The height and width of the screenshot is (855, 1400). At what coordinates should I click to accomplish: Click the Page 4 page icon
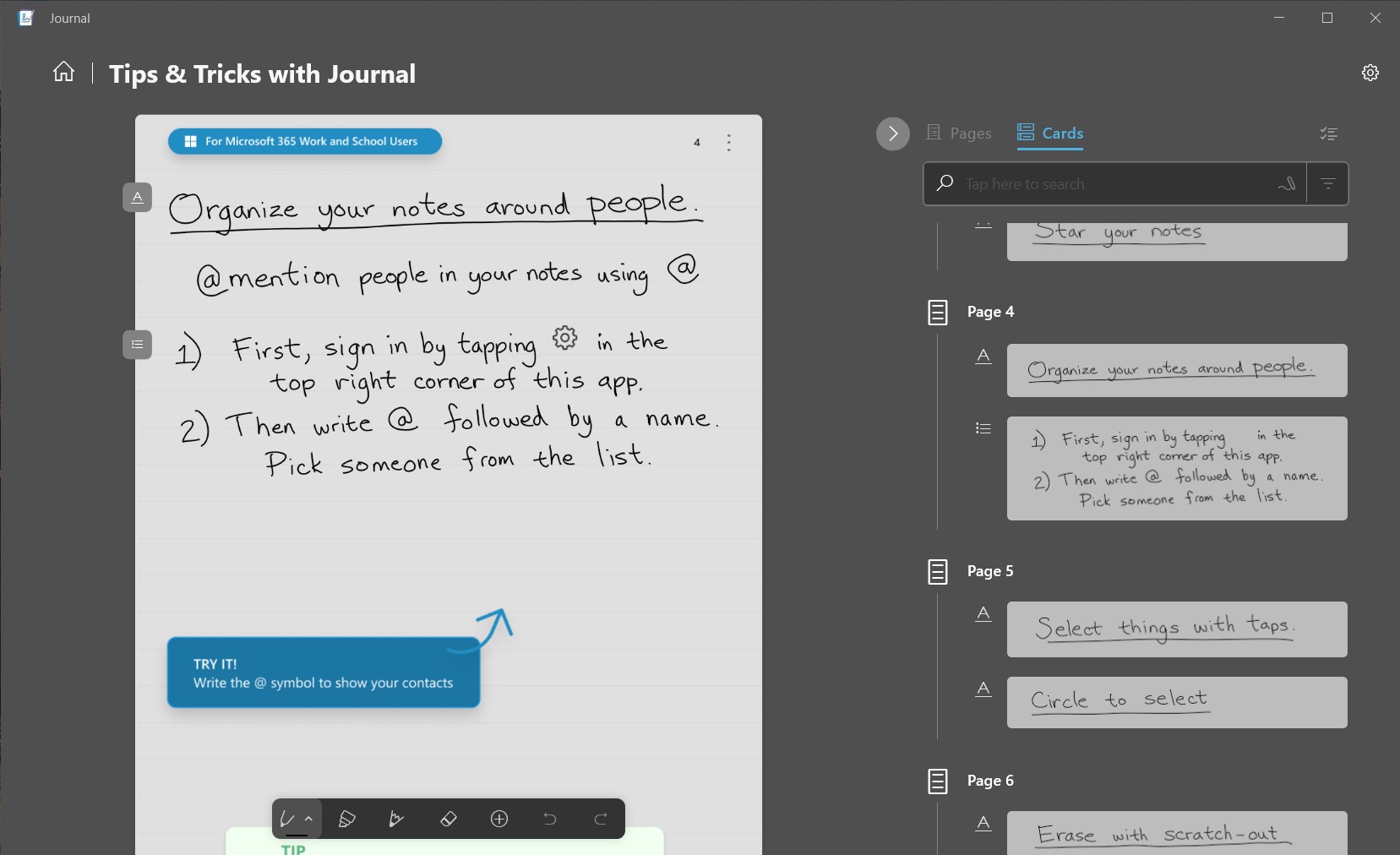pyautogui.click(x=938, y=313)
